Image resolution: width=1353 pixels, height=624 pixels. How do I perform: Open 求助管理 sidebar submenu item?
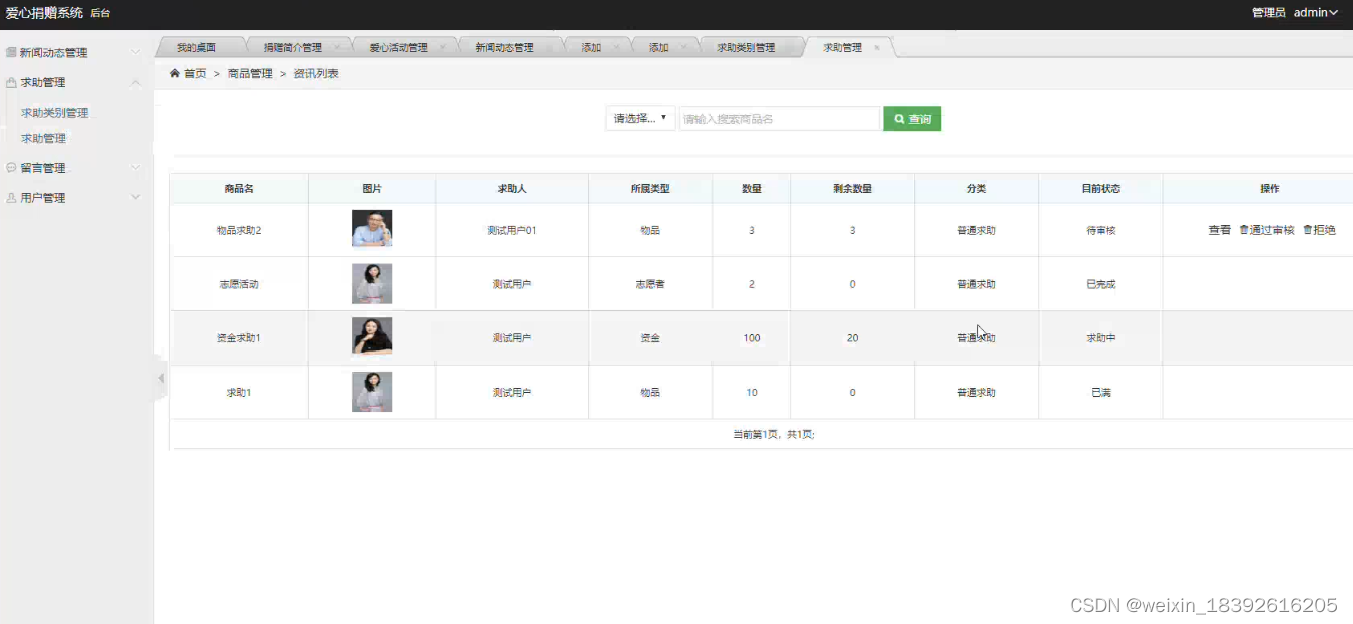coord(43,138)
